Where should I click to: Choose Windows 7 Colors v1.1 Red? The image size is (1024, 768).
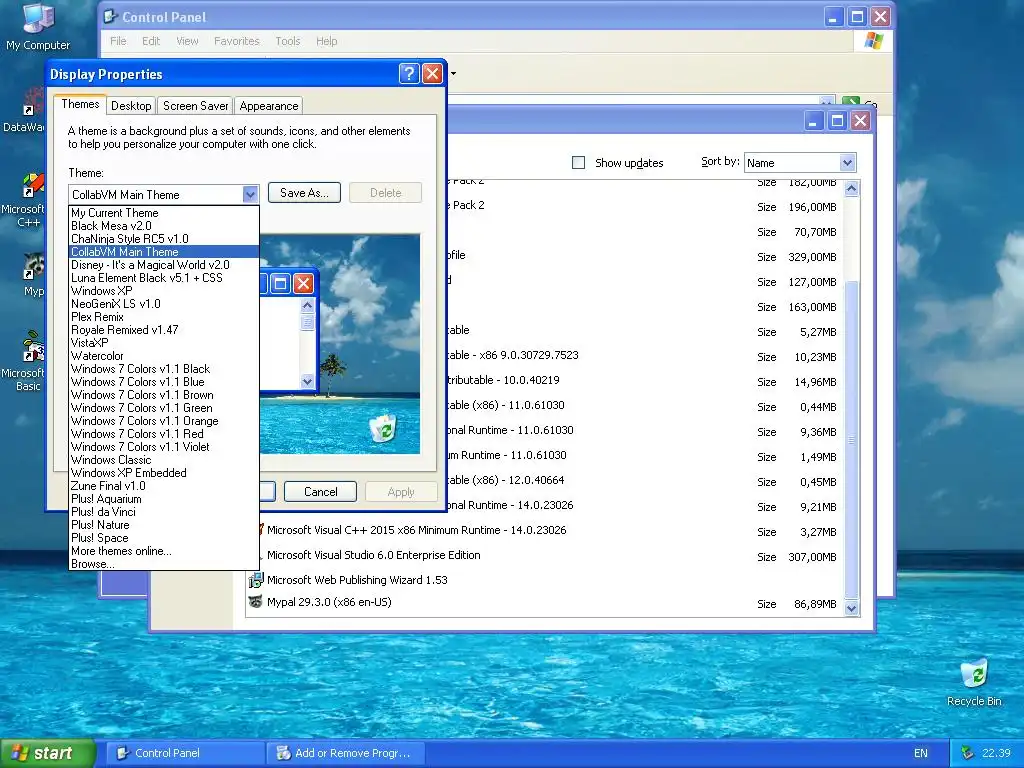coord(164,434)
